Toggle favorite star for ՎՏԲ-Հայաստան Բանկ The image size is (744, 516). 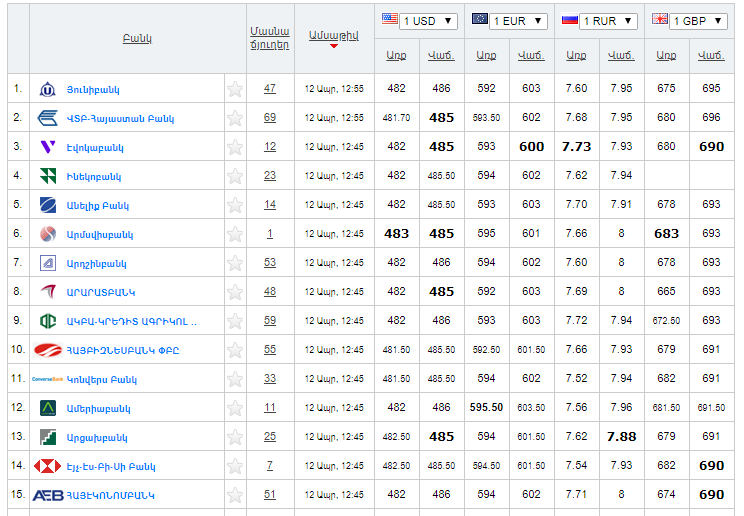point(235,118)
